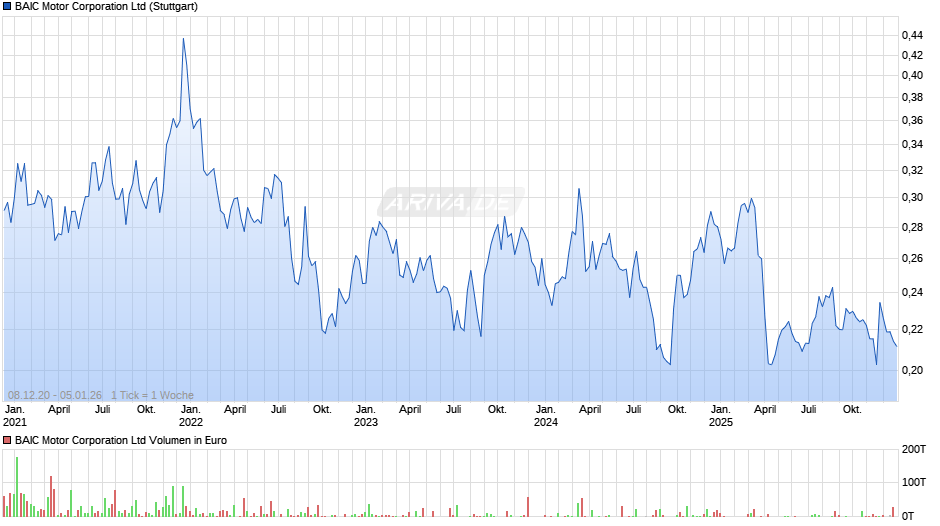Screen dimensions: 940x526
Task: Click the 'Jan. 2021' time axis label
Action: (15, 416)
